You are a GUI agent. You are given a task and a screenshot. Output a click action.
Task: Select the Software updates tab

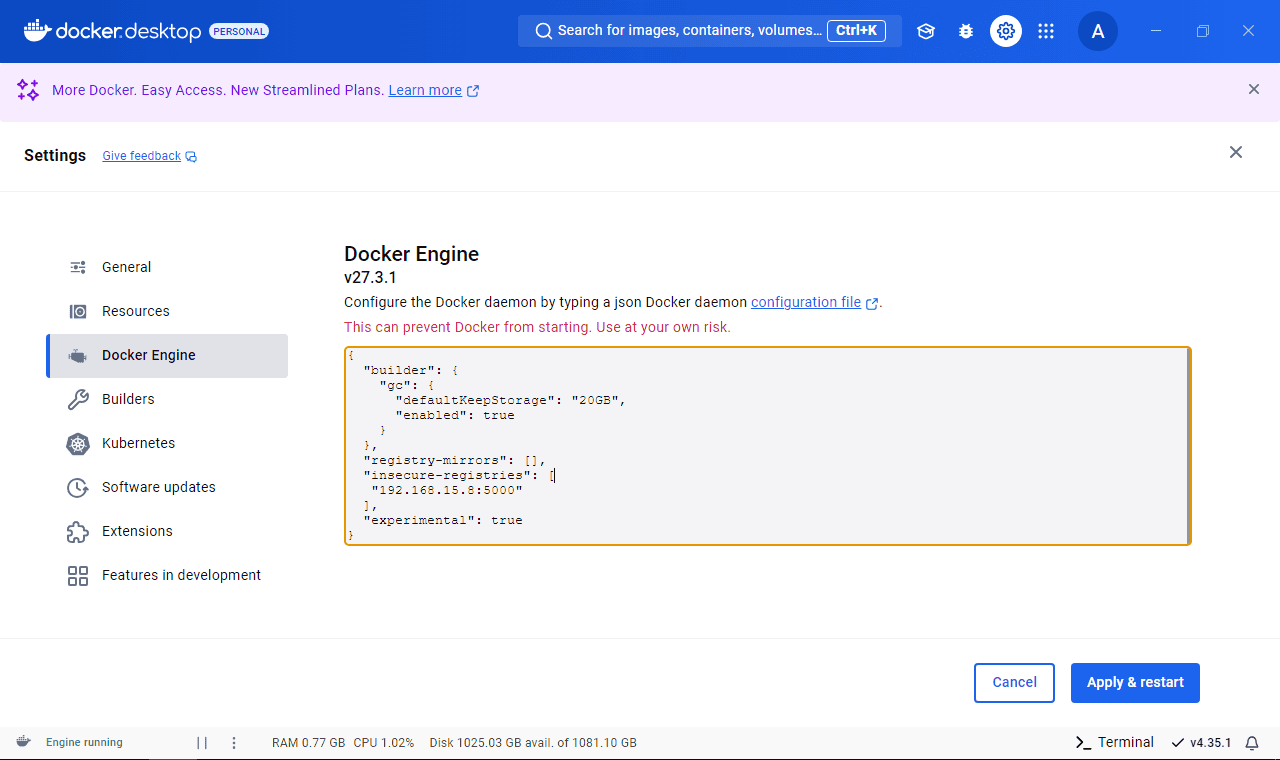click(167, 487)
